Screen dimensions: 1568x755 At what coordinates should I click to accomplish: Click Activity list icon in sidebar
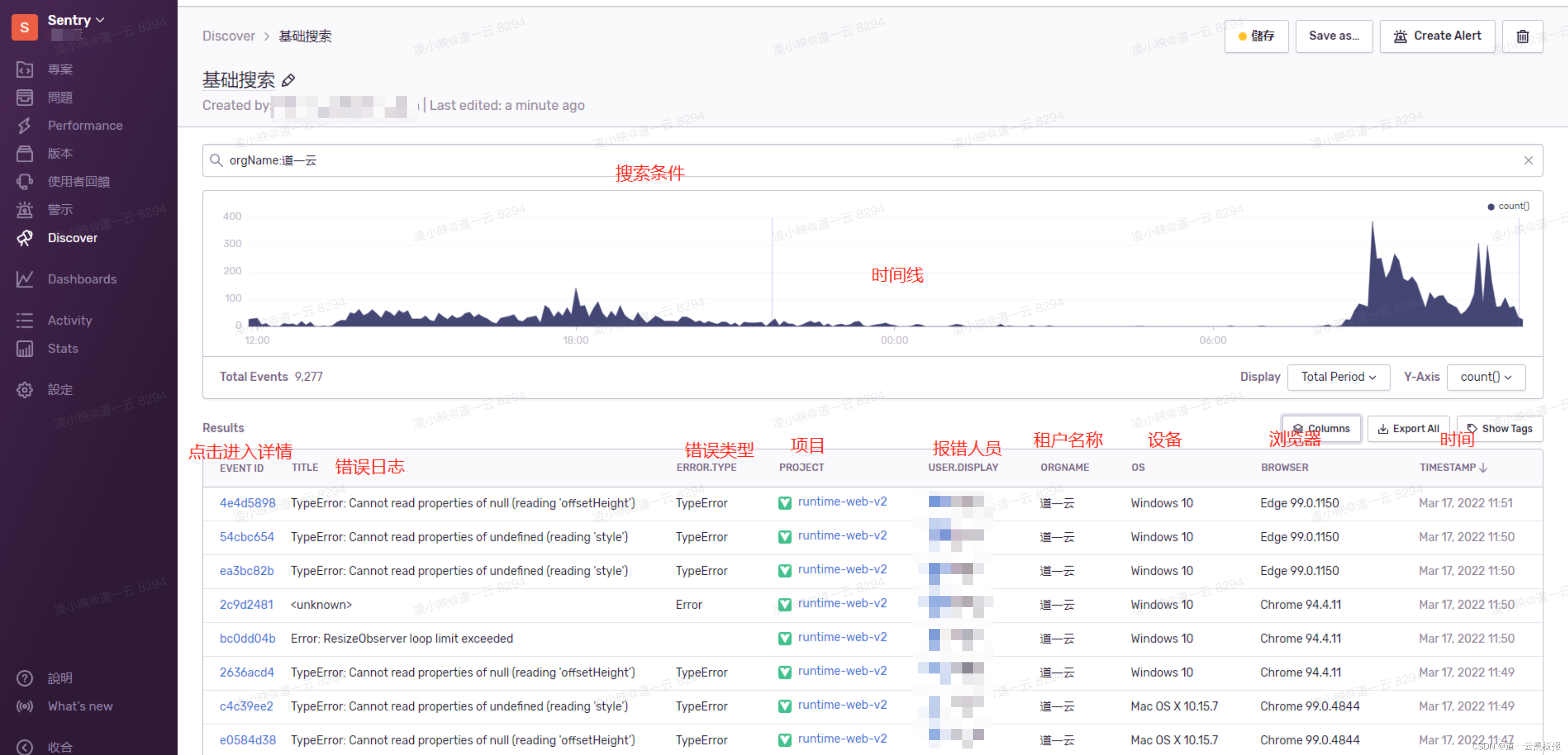25,321
